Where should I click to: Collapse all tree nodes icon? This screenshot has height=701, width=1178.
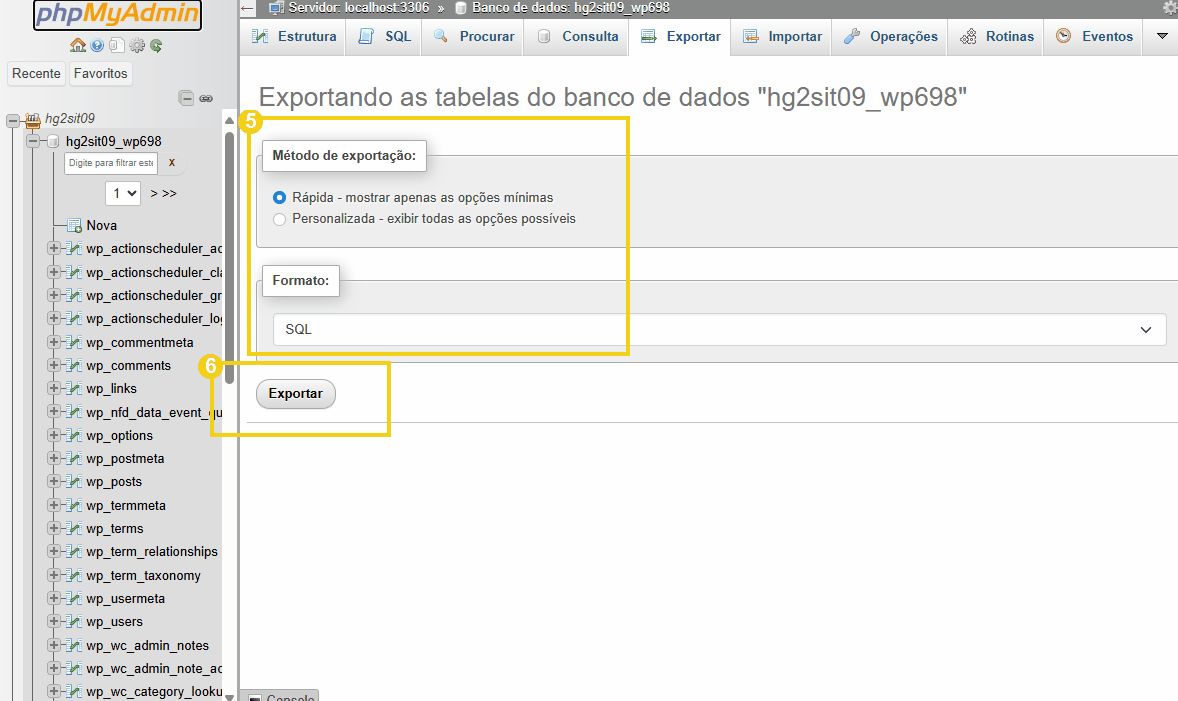186,98
